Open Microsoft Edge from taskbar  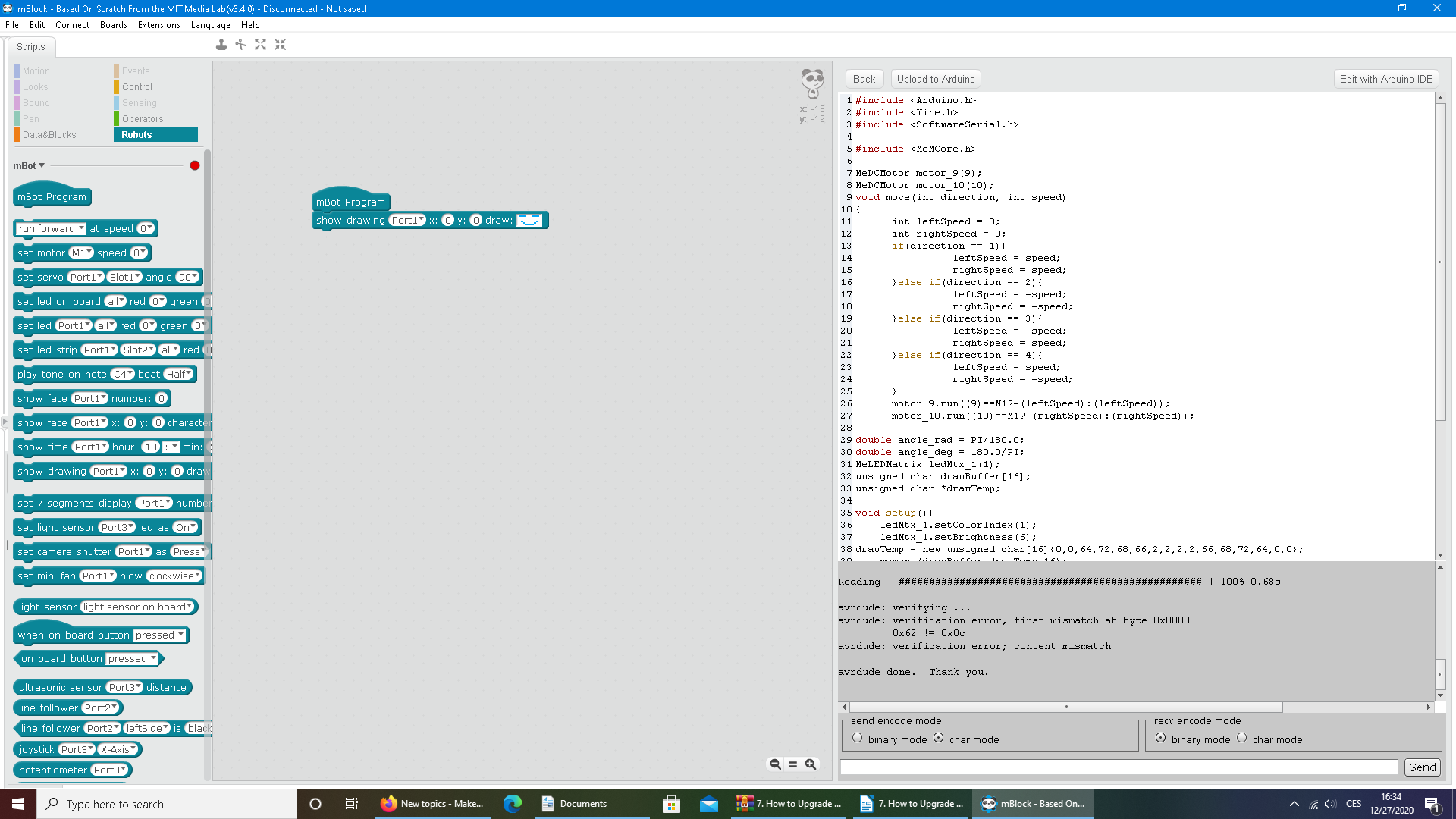pyautogui.click(x=513, y=804)
